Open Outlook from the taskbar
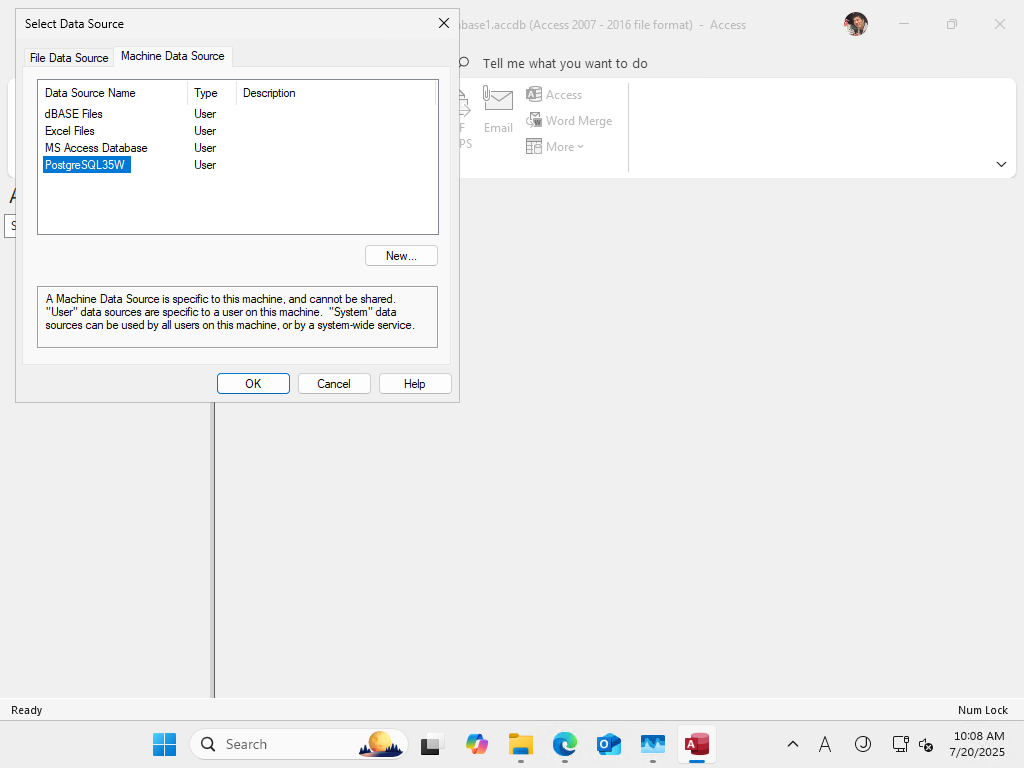This screenshot has width=1024, height=768. (x=609, y=744)
